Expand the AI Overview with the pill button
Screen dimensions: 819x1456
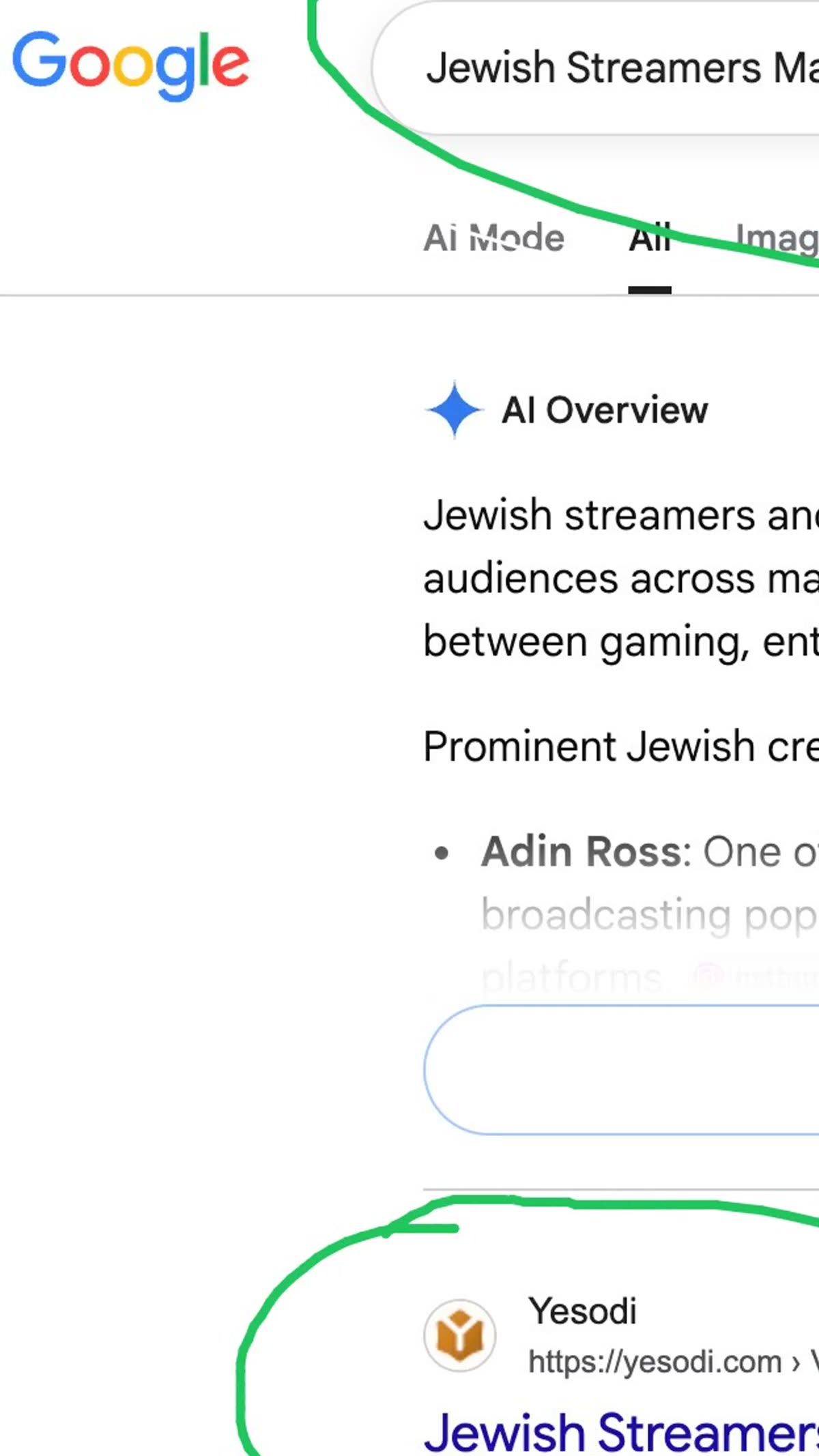622,1070
